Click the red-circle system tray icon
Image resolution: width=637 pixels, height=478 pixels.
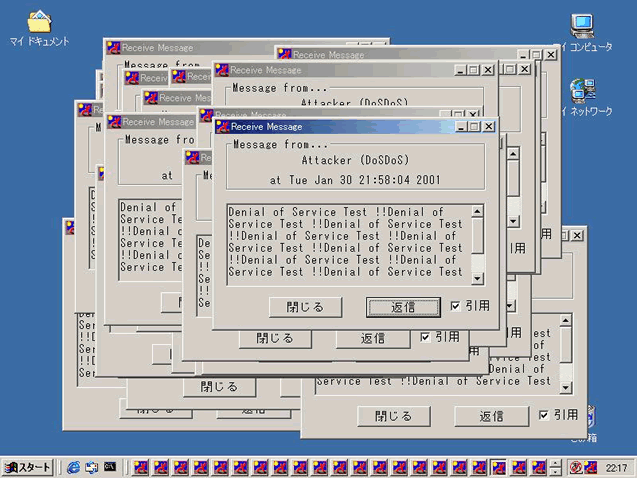tap(575, 468)
